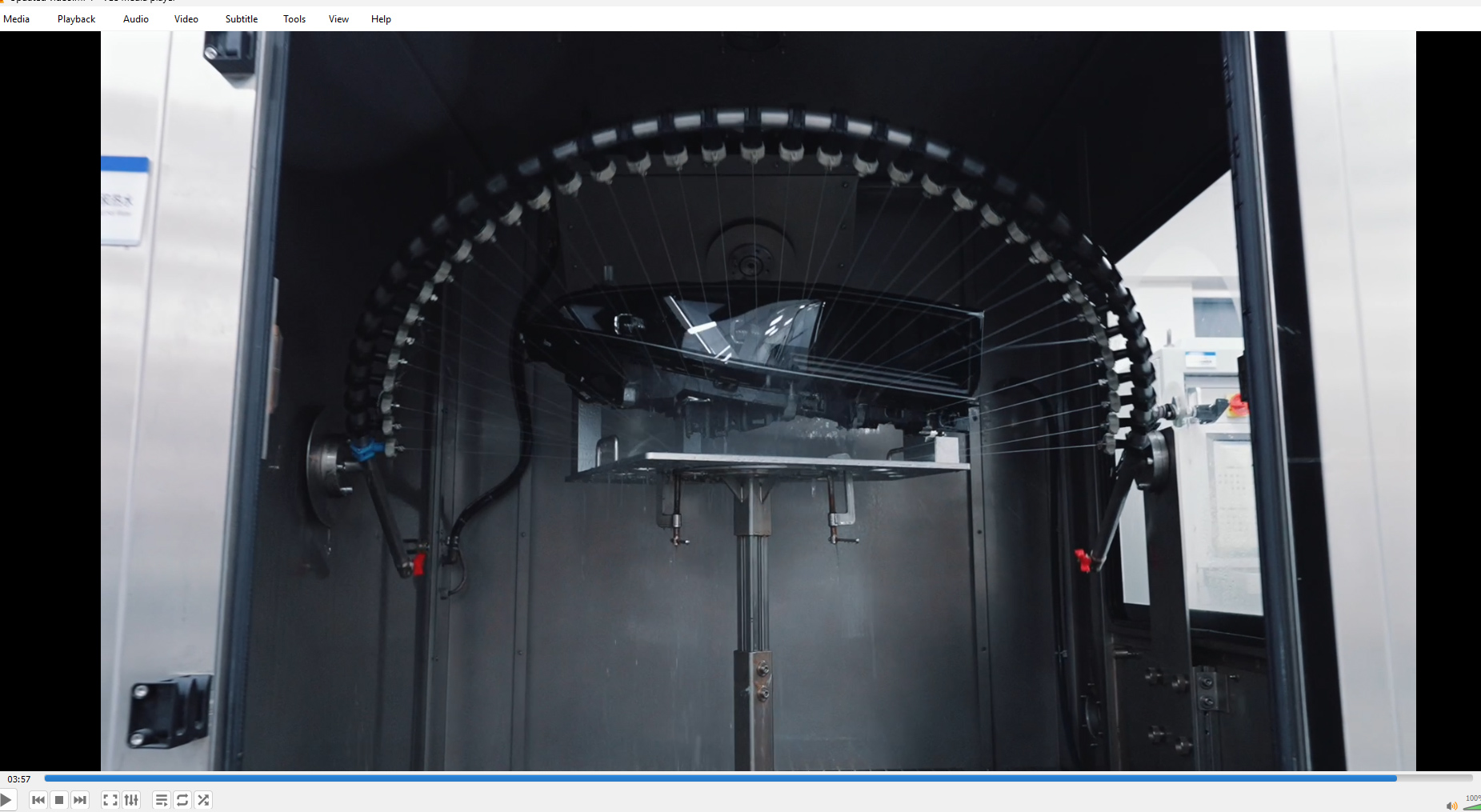1481x812 pixels.
Task: Toggle fullscreen video mode
Action: (x=110, y=800)
